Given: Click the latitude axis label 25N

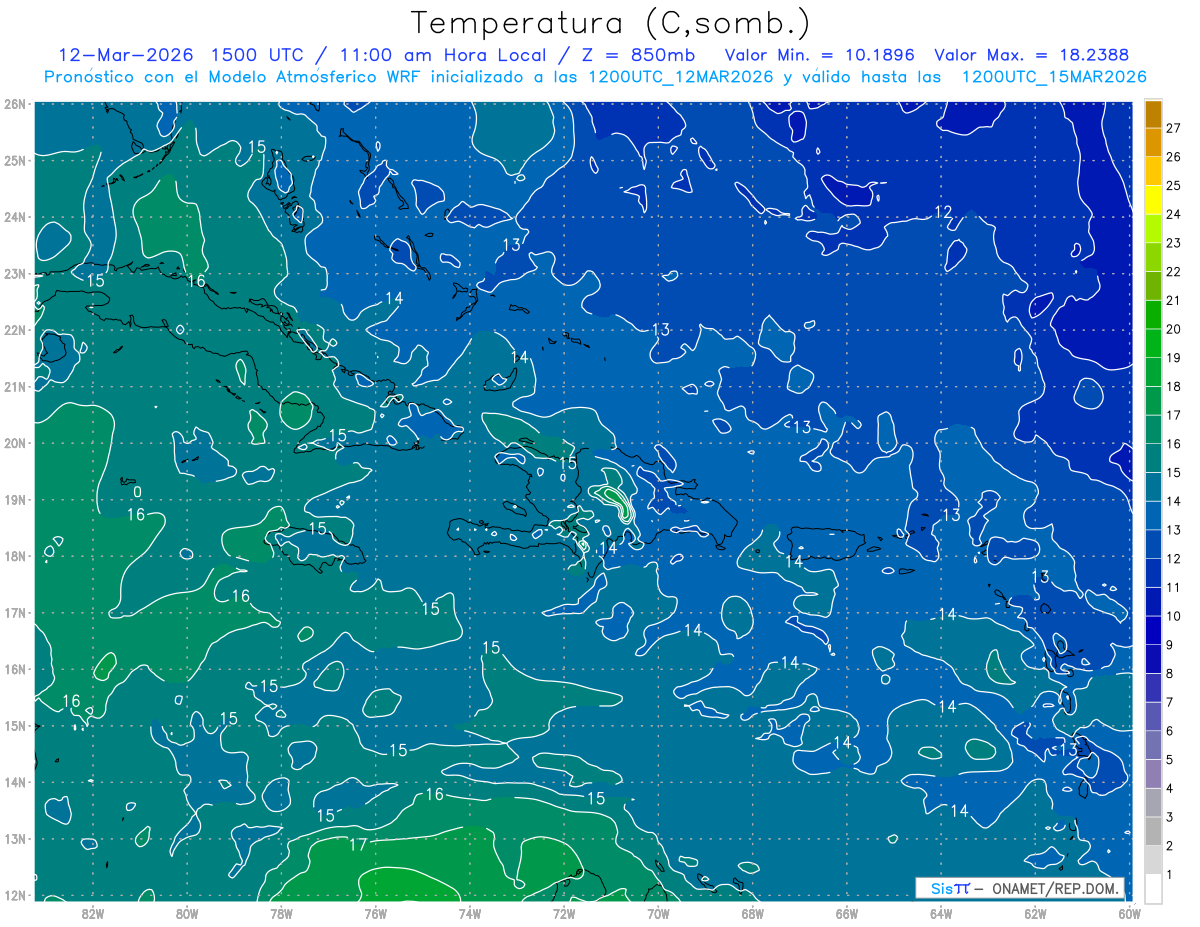Looking at the screenshot, I should tap(14, 160).
